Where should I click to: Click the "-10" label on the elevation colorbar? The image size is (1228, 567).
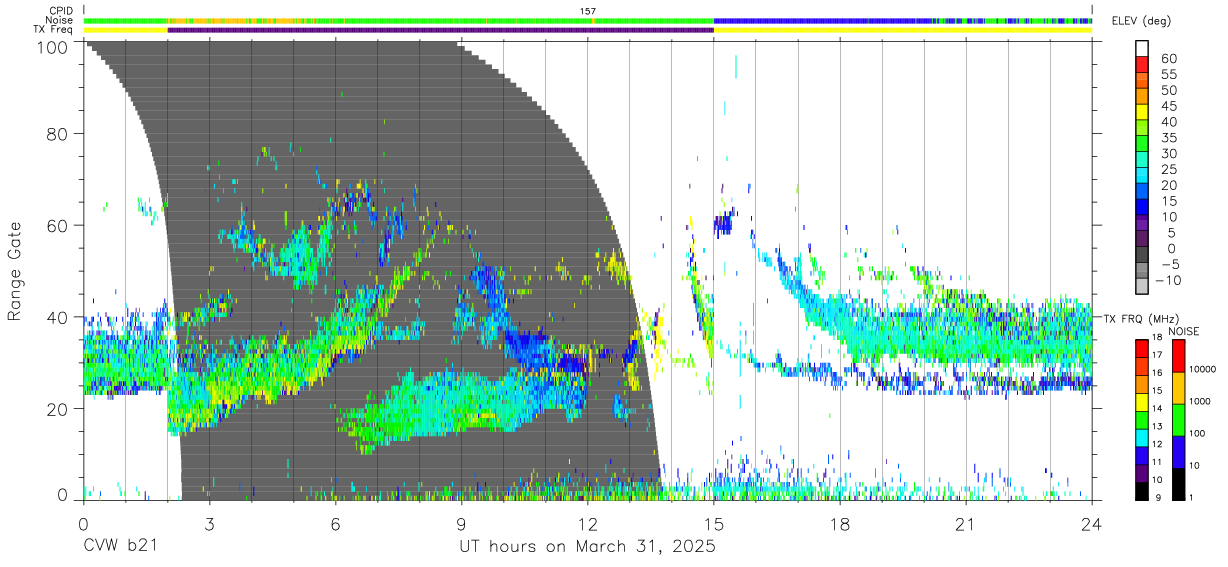1170,281
